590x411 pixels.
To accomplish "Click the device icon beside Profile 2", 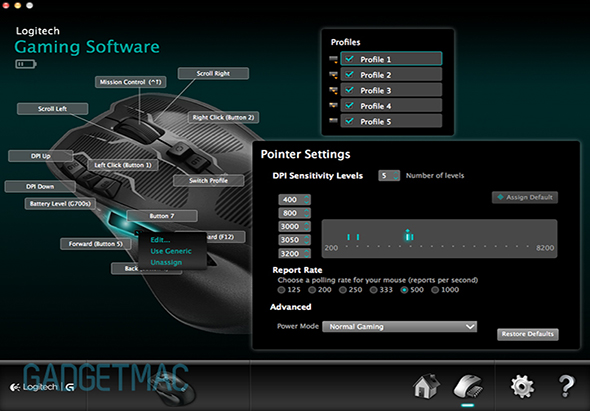I will [x=333, y=75].
